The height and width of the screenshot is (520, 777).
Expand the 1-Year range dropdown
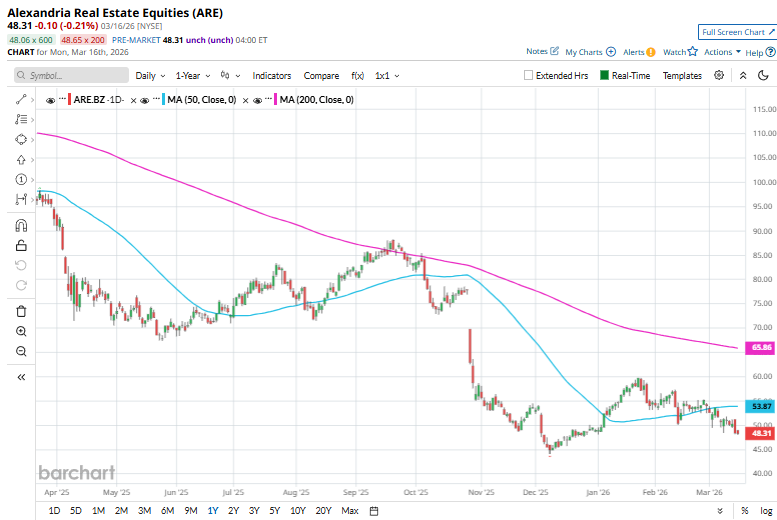(193, 75)
